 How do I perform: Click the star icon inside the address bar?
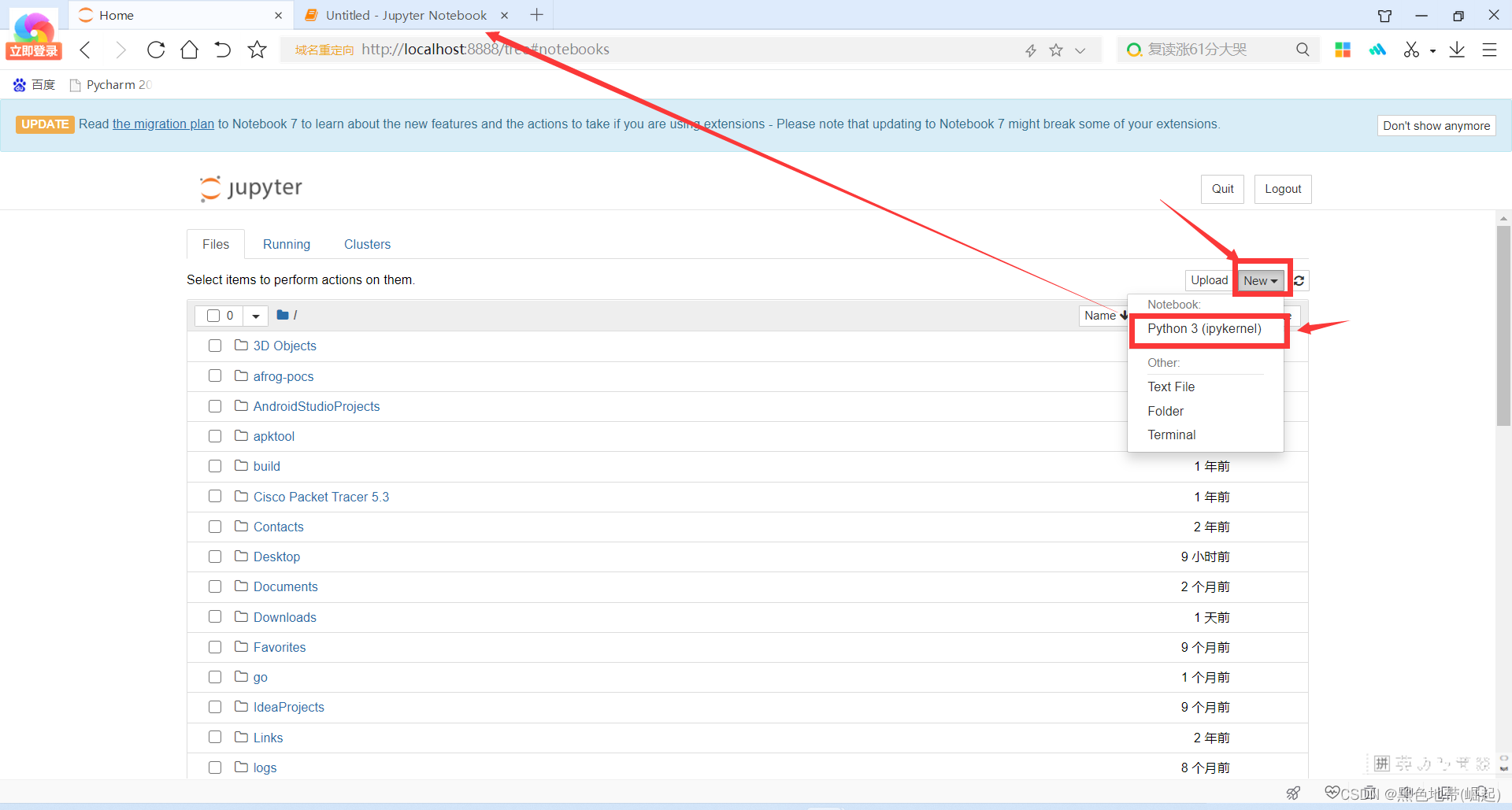pos(1056,50)
